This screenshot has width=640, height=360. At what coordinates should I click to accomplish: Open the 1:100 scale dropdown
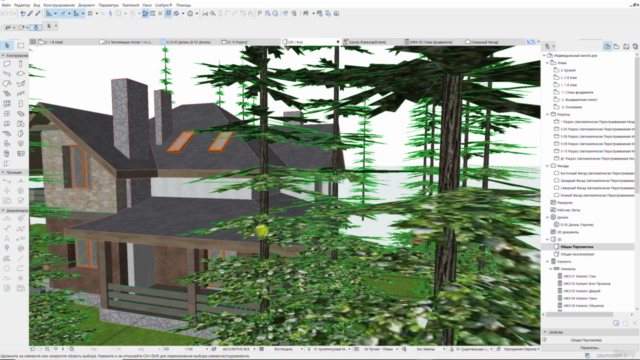190,349
